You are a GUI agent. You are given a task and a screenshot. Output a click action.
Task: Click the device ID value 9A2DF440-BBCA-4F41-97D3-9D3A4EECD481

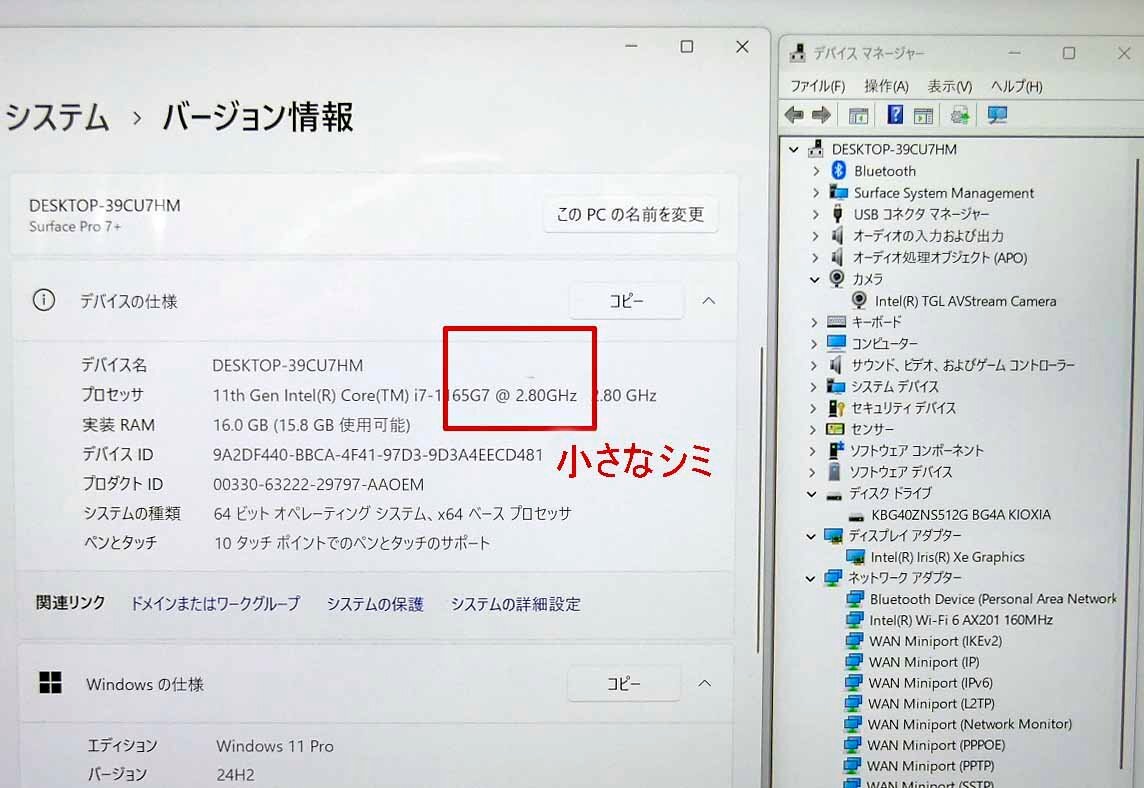[x=378, y=455]
